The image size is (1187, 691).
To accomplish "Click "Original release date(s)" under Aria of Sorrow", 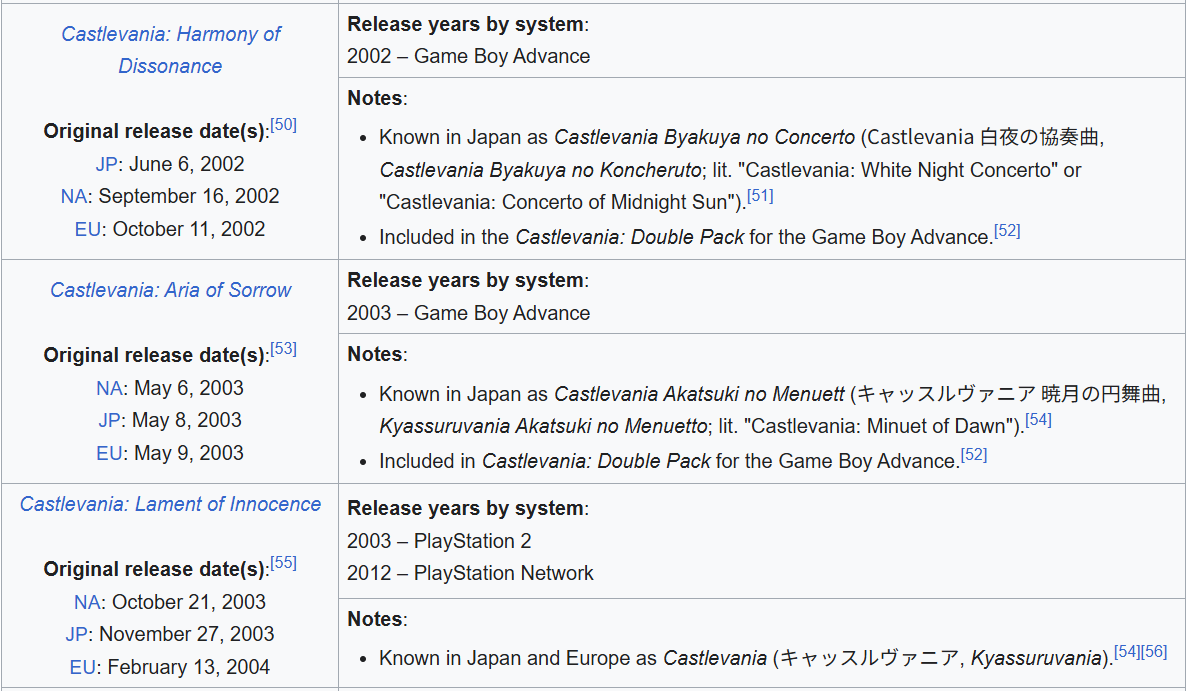I will coord(154,356).
